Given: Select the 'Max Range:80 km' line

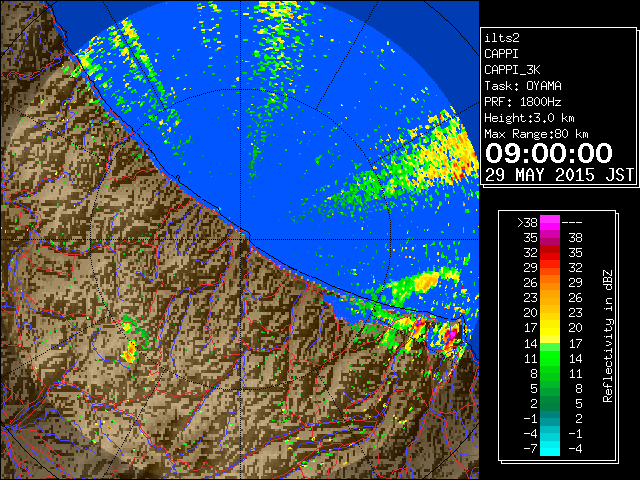Looking at the screenshot, I should pyautogui.click(x=536, y=134).
